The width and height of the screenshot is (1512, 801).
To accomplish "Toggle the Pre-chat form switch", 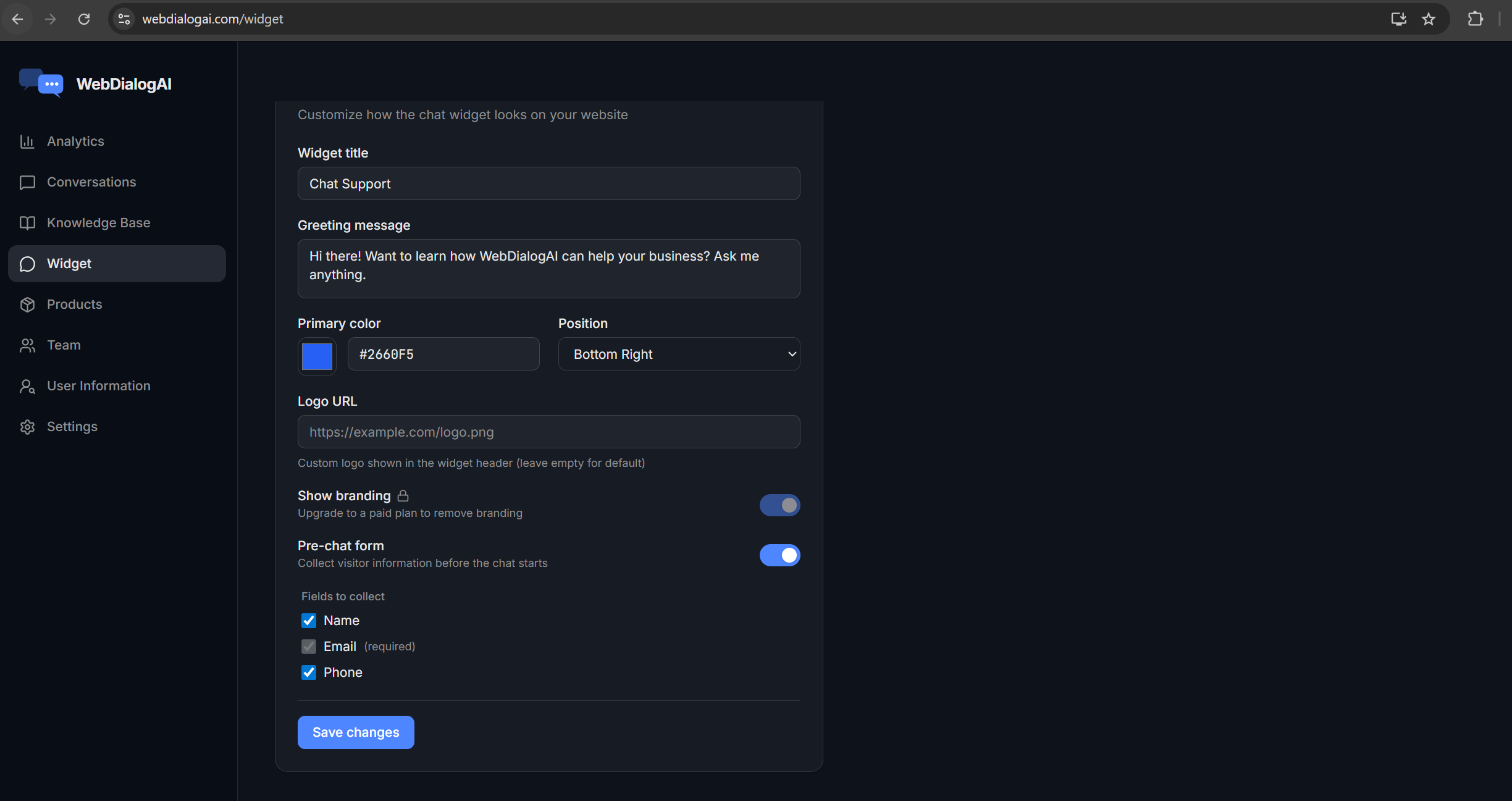I will (779, 555).
